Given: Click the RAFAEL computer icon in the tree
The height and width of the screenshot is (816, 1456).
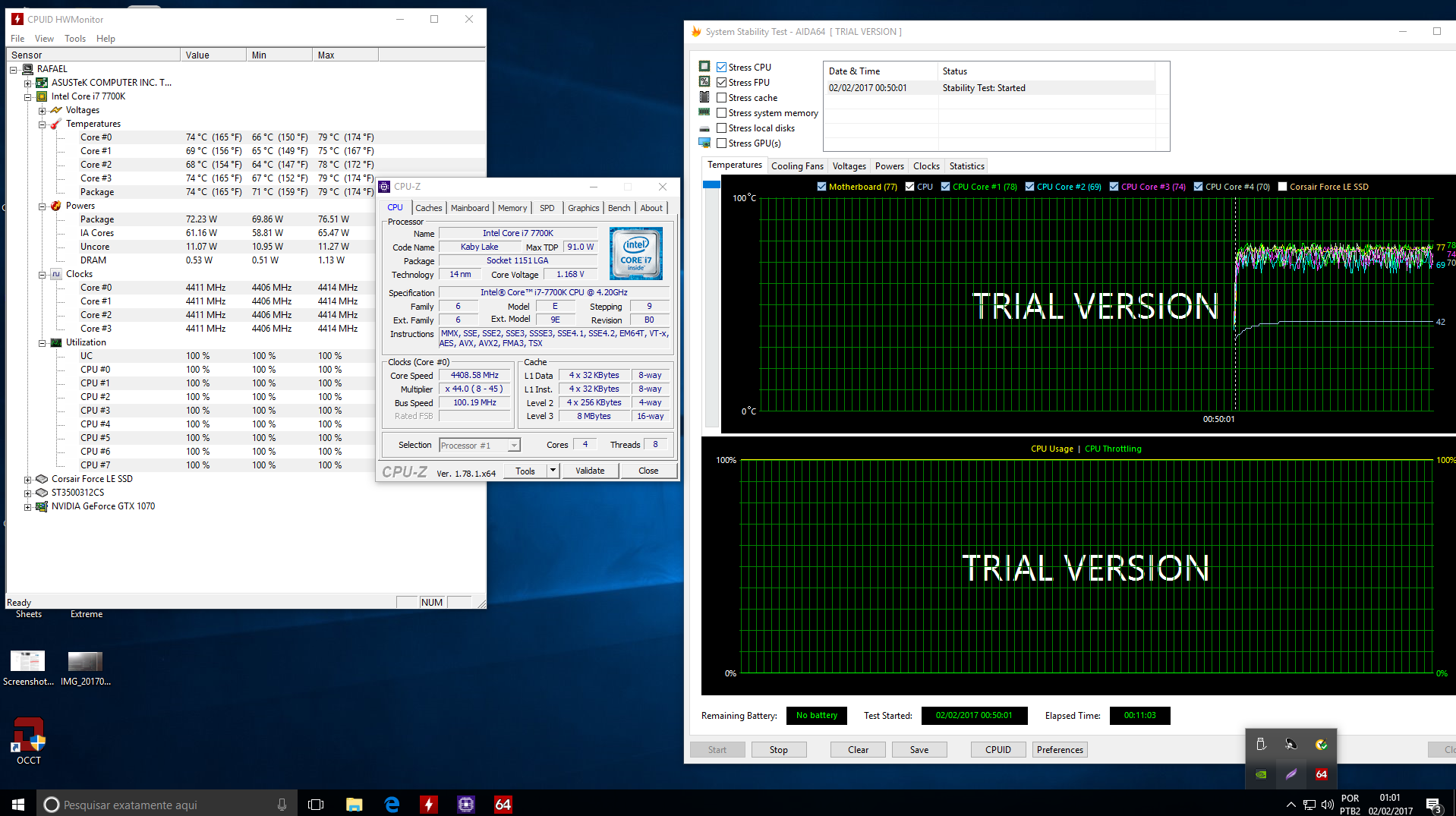Looking at the screenshot, I should [27, 69].
